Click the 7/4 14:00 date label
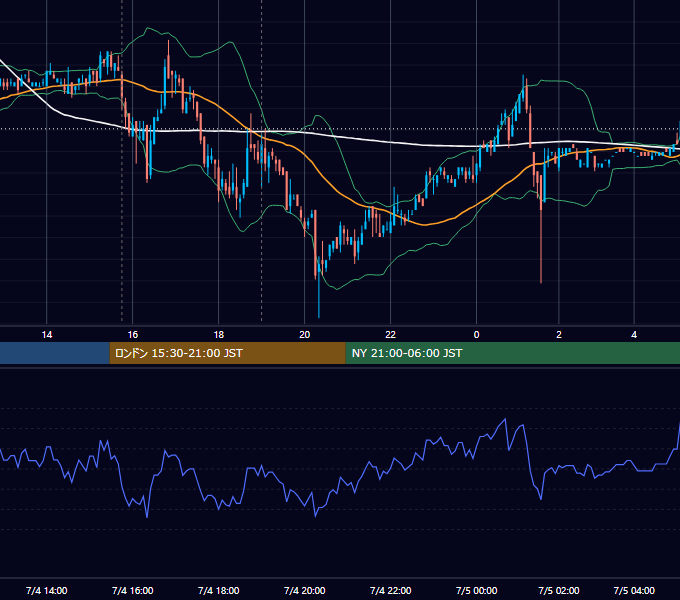Viewport: 680px width, 600px height. point(46,590)
